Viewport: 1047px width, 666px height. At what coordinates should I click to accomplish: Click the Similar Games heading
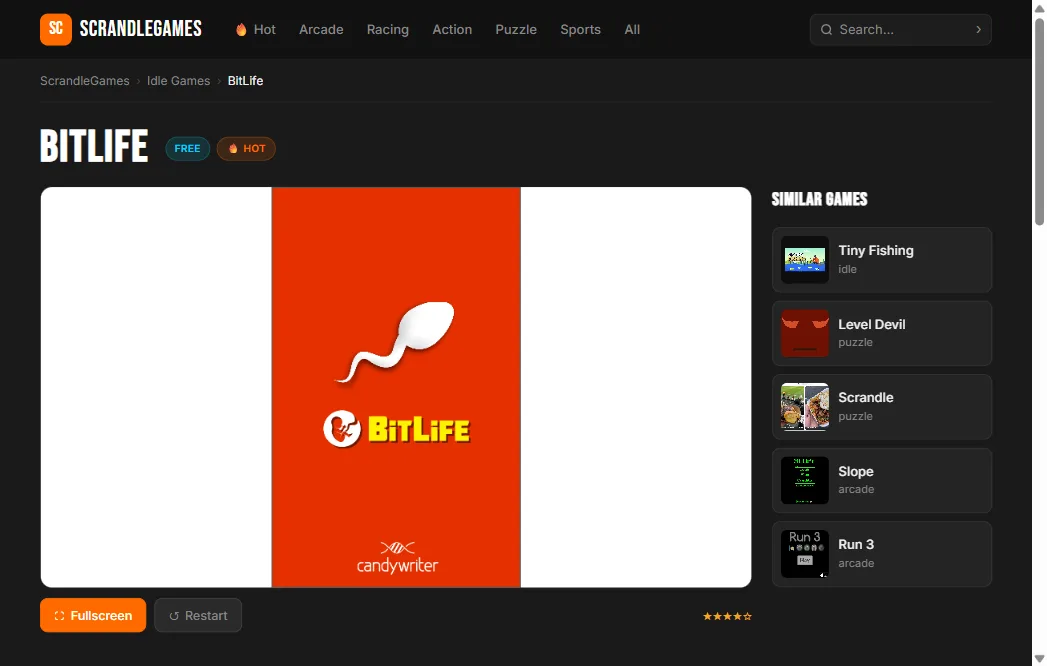[x=819, y=199]
